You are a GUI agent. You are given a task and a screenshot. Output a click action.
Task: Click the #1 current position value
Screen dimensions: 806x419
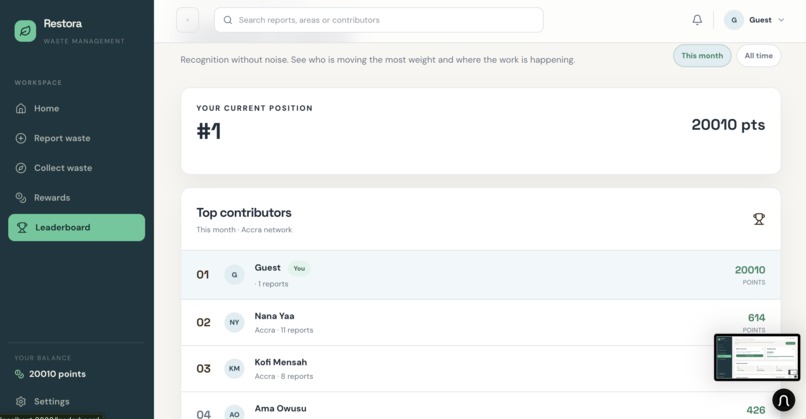pyautogui.click(x=209, y=131)
